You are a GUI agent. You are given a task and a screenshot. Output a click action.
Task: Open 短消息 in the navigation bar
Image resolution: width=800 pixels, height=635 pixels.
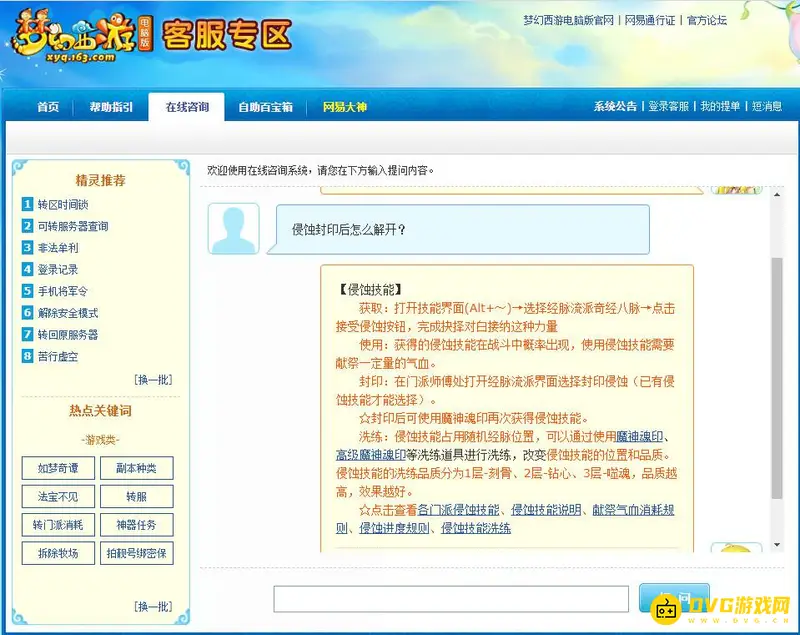pyautogui.click(x=766, y=106)
